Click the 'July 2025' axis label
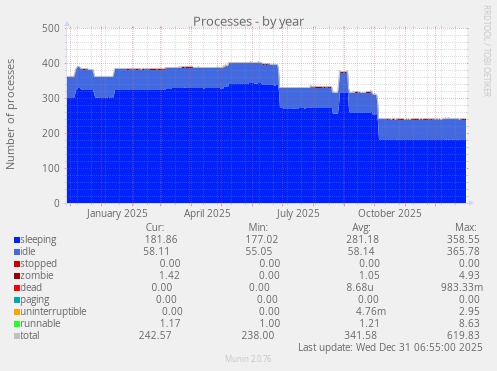The width and height of the screenshot is (497, 371). tap(298, 213)
